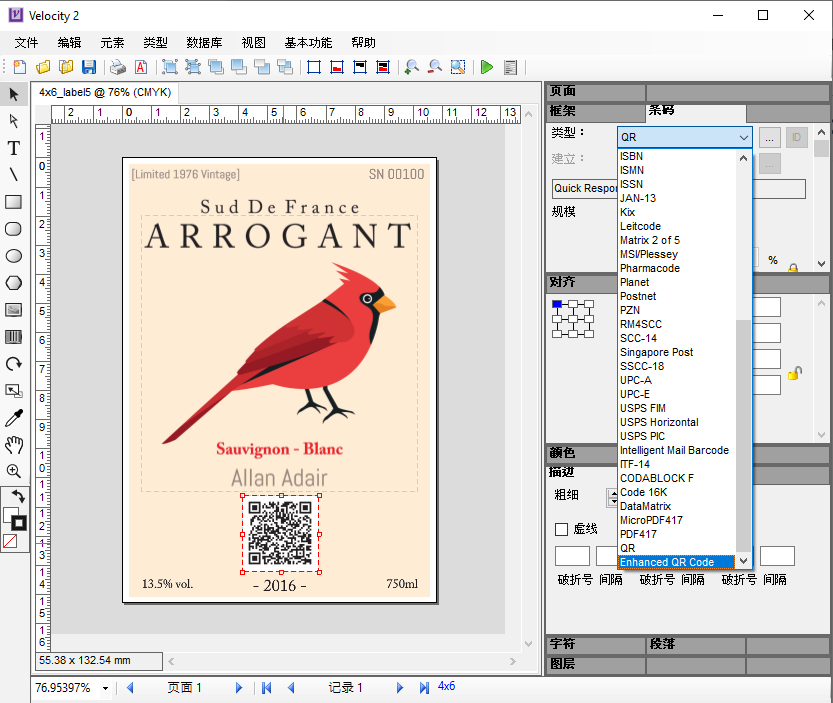Enable the 虚线 dashed line checkbox
This screenshot has width=833, height=703.
(x=561, y=529)
